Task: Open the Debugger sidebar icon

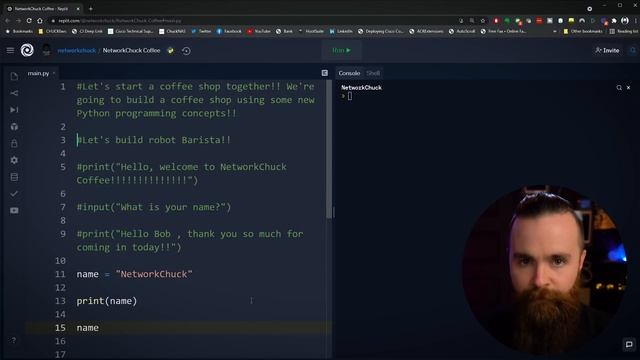Action: pos(14,110)
